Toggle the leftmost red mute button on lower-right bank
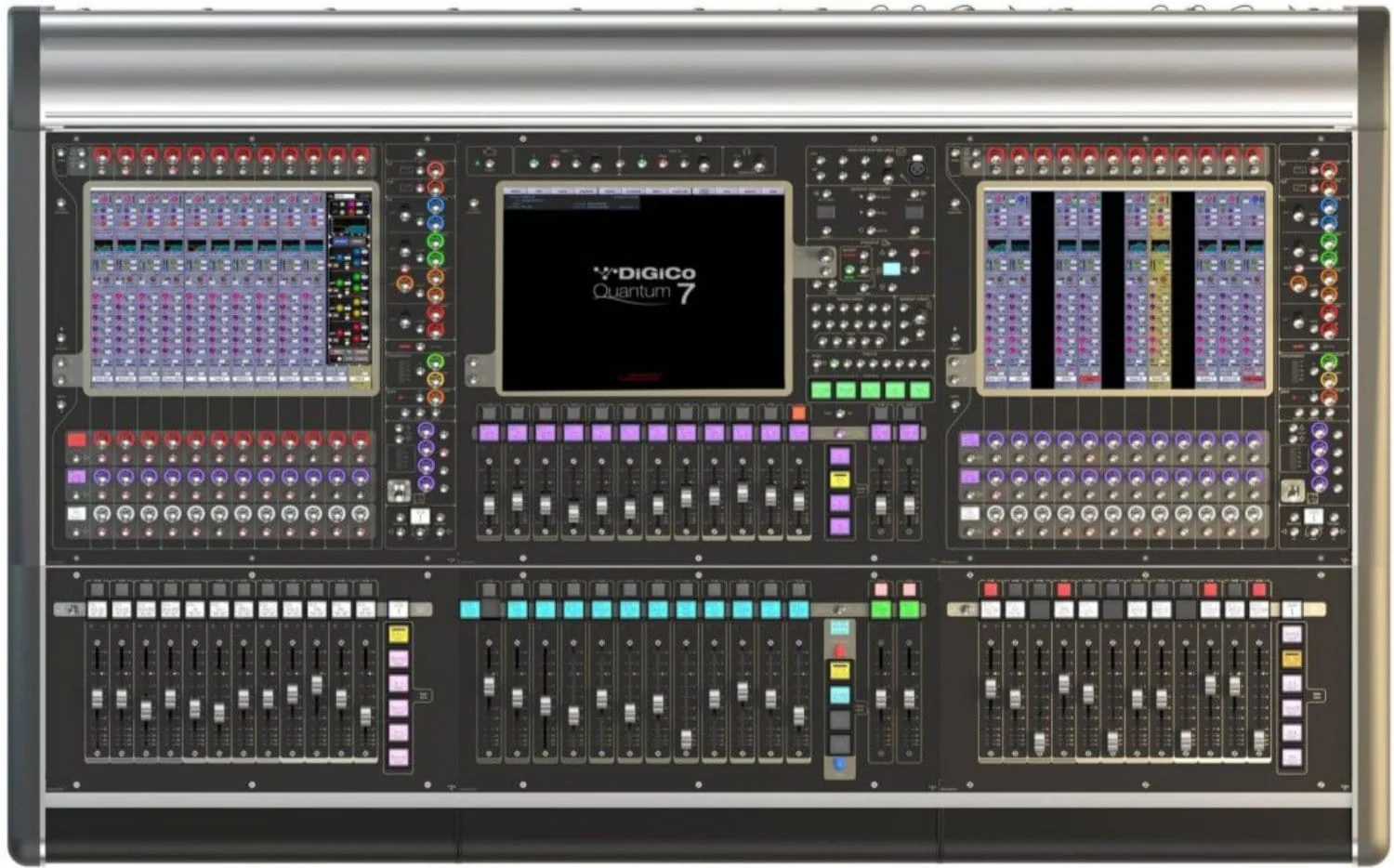Viewport: 1394px width, 868px height. click(x=991, y=590)
